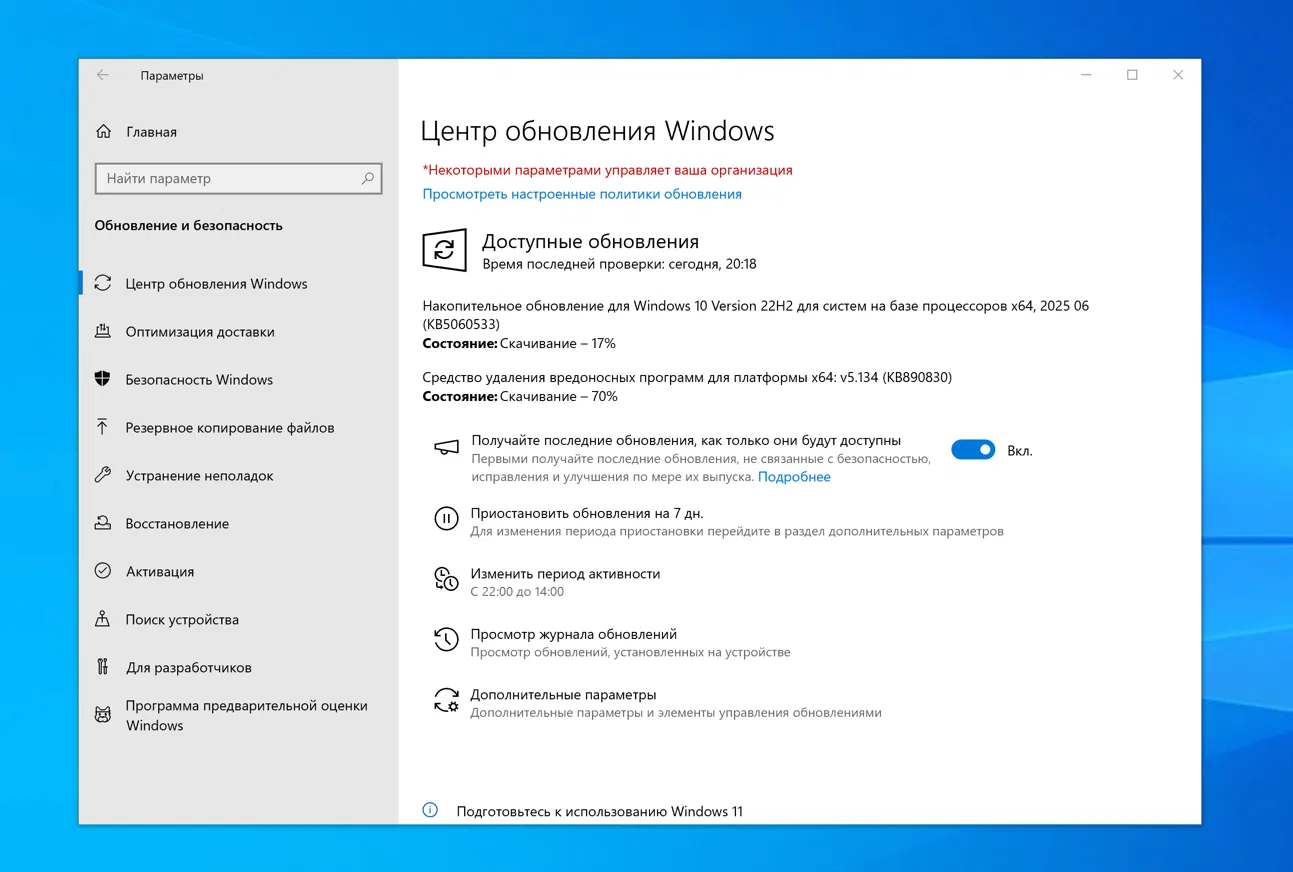Click the Поиск устройства person icon

point(103,619)
